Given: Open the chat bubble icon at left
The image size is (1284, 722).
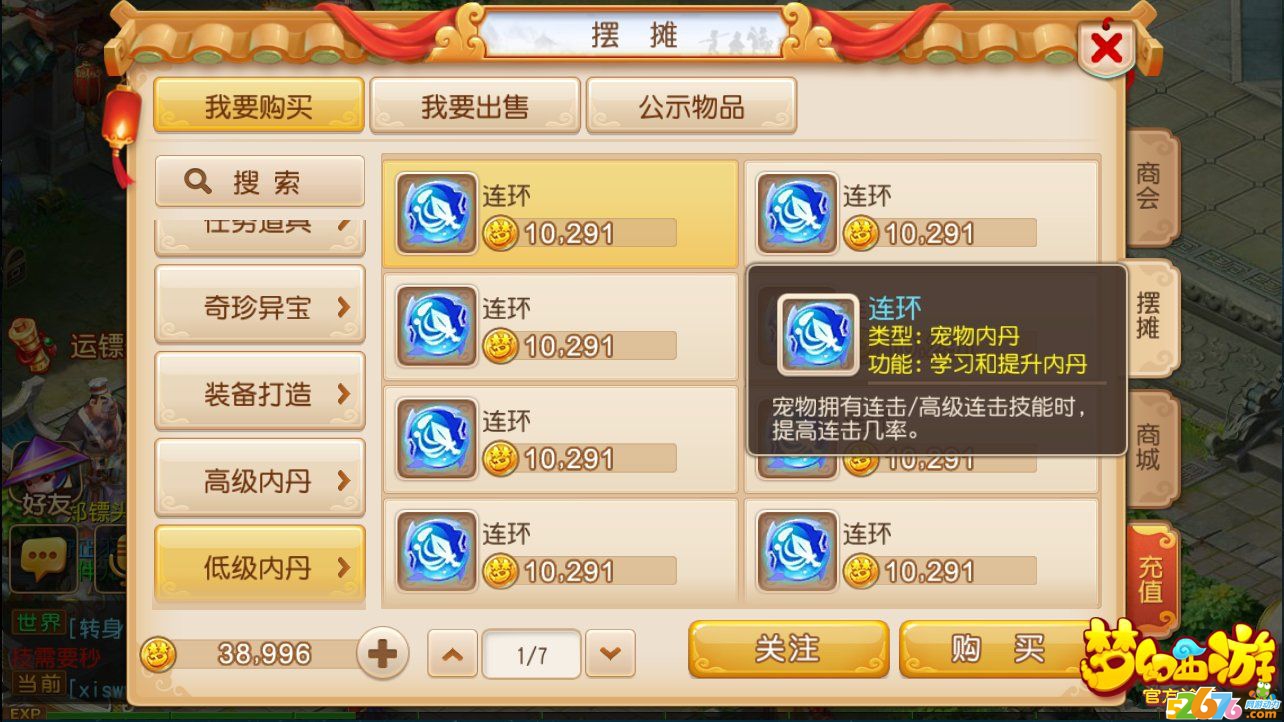Looking at the screenshot, I should pyautogui.click(x=43, y=557).
